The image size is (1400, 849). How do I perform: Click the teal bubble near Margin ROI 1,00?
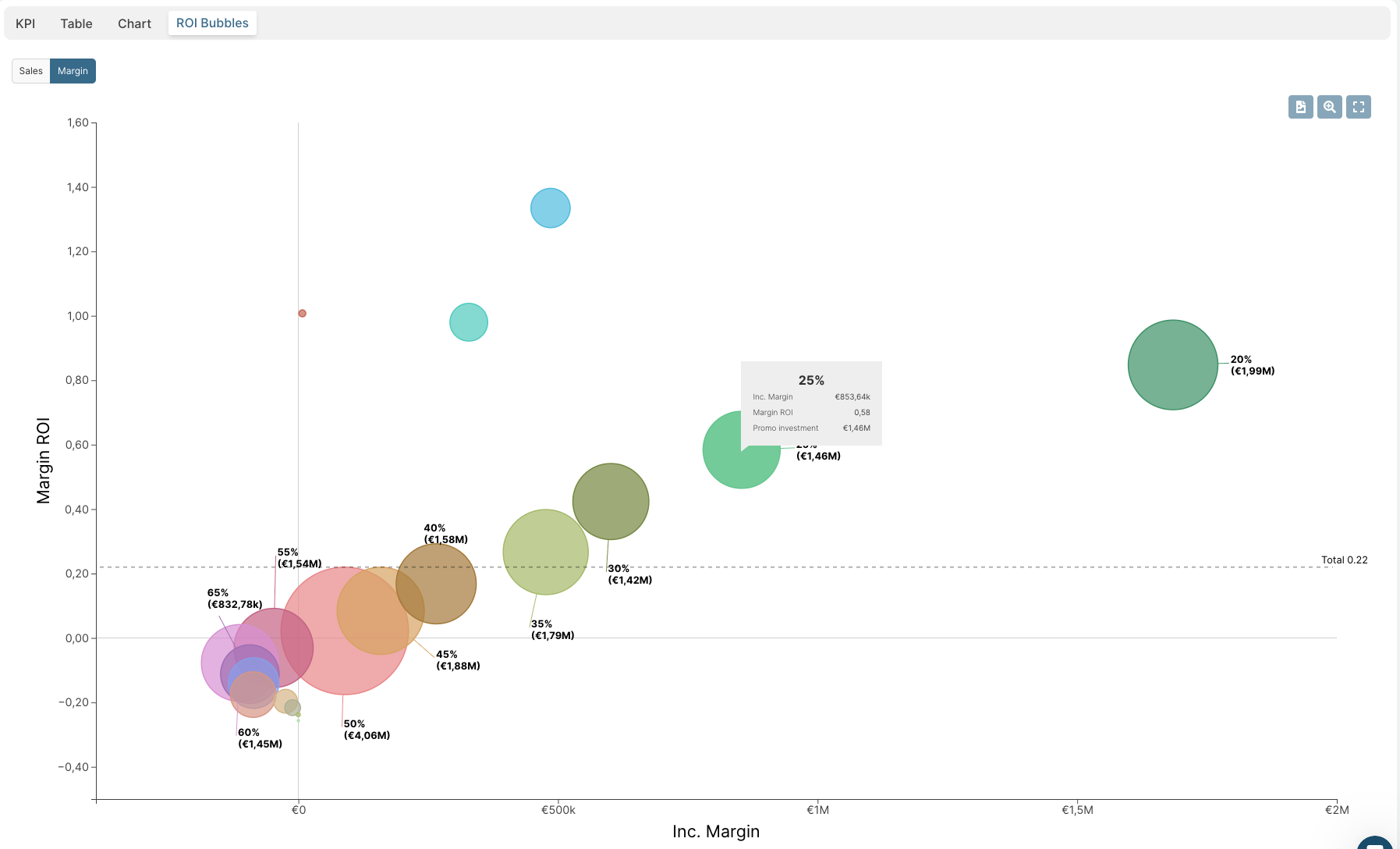pyautogui.click(x=468, y=321)
